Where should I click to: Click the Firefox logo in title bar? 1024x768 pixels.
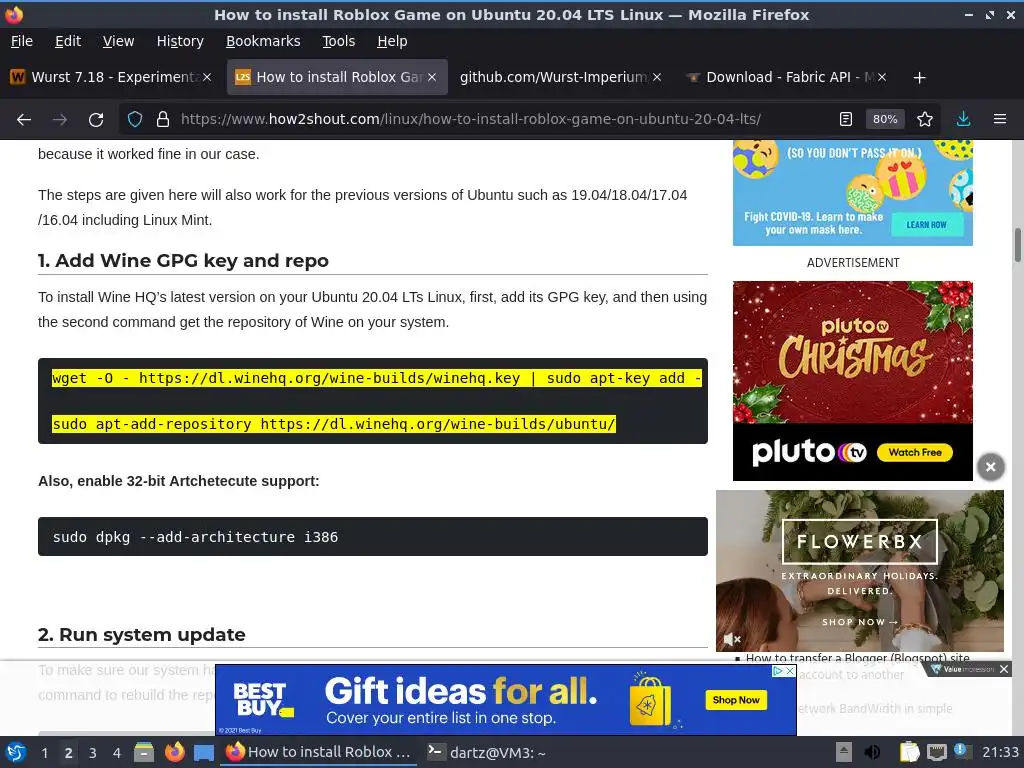[14, 14]
